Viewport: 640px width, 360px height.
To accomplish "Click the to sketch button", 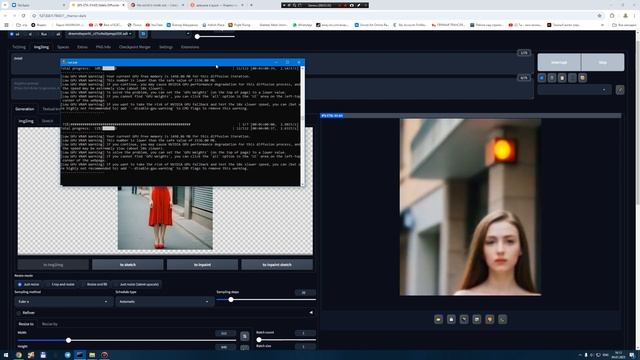I will coord(128,265).
